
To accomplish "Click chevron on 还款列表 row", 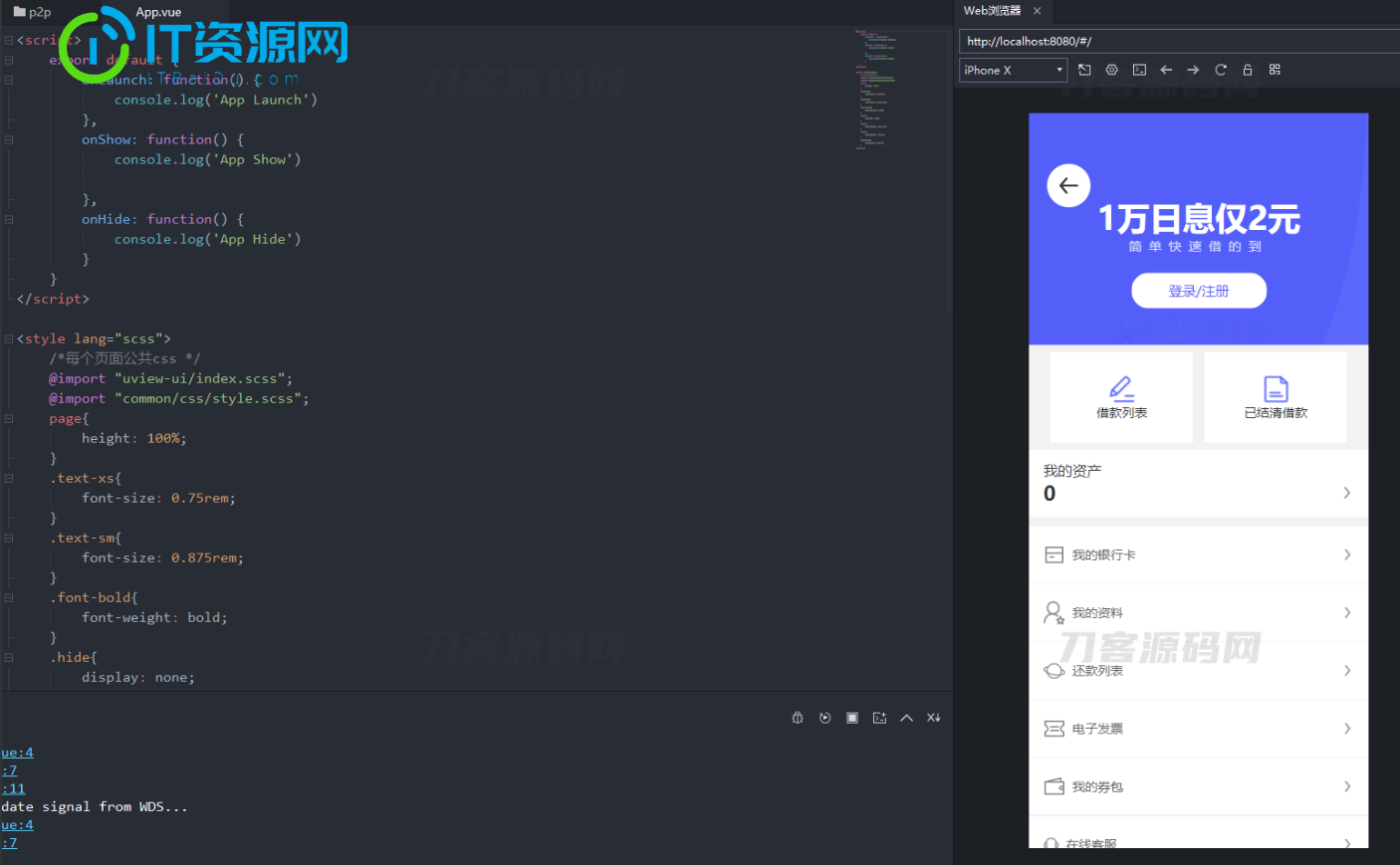I will pyautogui.click(x=1346, y=670).
